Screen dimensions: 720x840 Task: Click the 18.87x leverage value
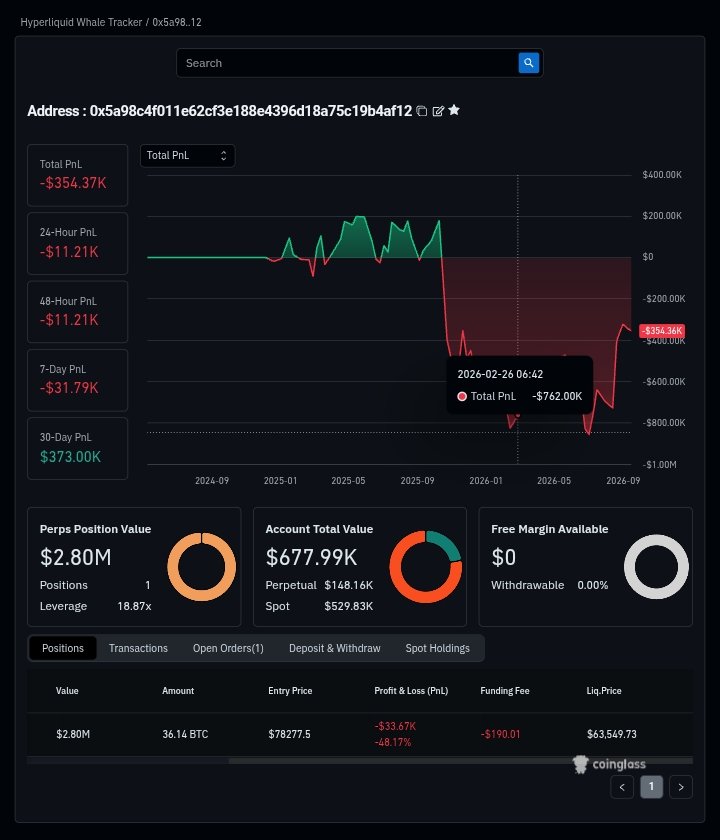134,606
